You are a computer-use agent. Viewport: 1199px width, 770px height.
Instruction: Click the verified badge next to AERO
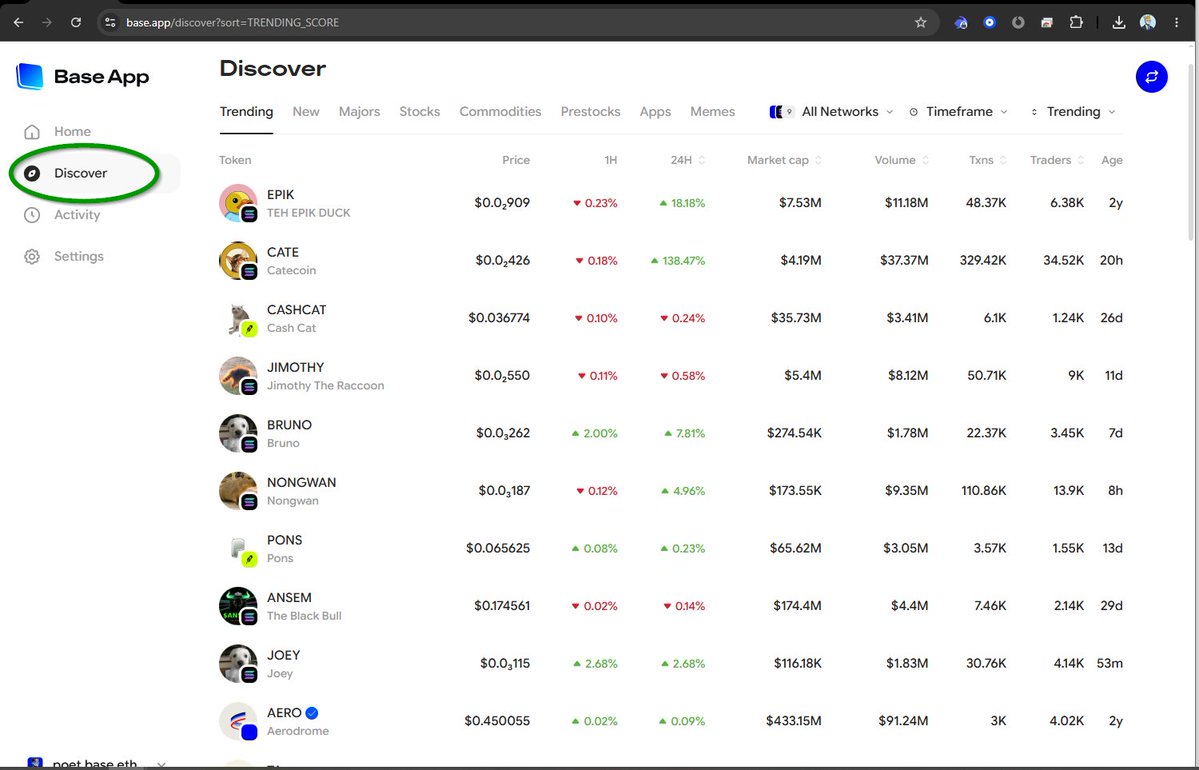[x=312, y=713]
